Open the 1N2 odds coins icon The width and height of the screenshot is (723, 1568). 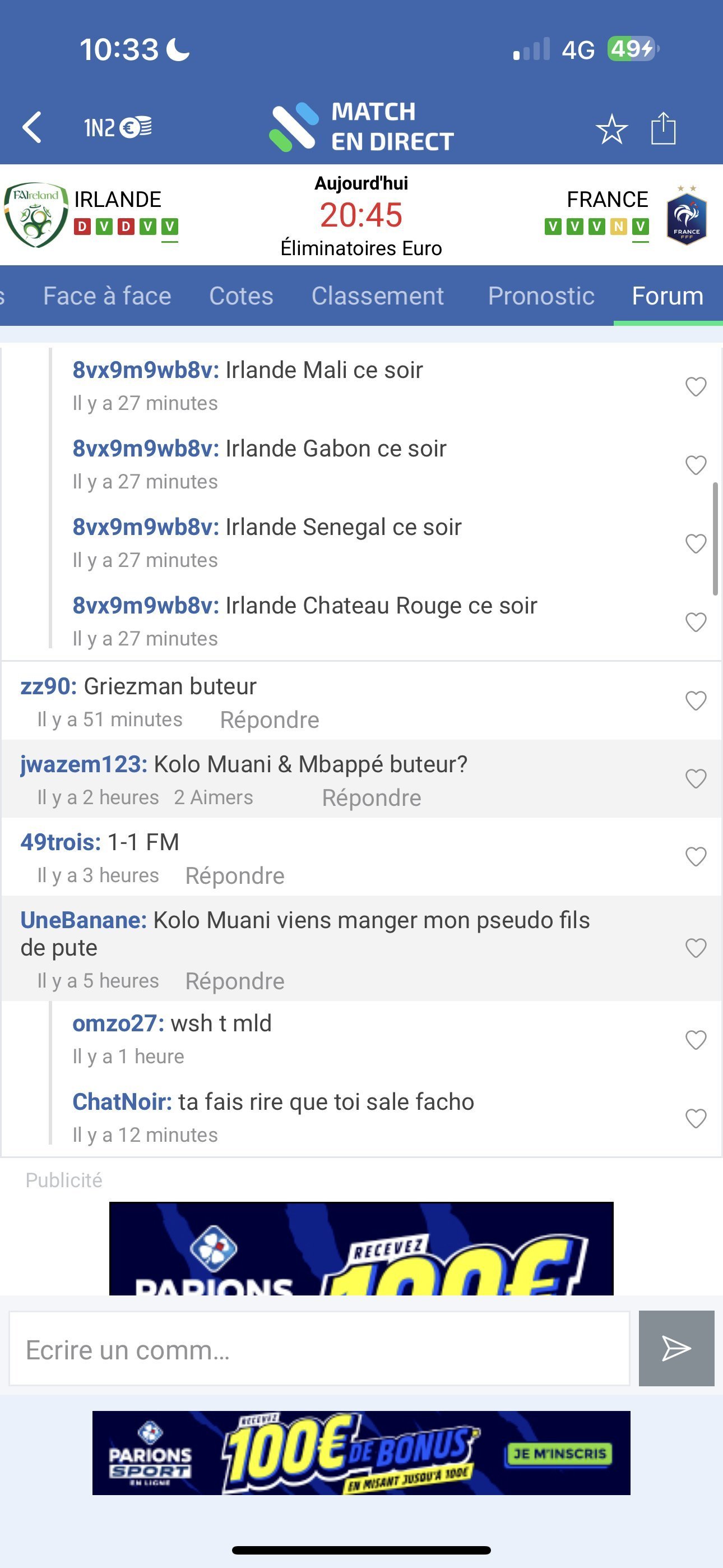(x=118, y=127)
